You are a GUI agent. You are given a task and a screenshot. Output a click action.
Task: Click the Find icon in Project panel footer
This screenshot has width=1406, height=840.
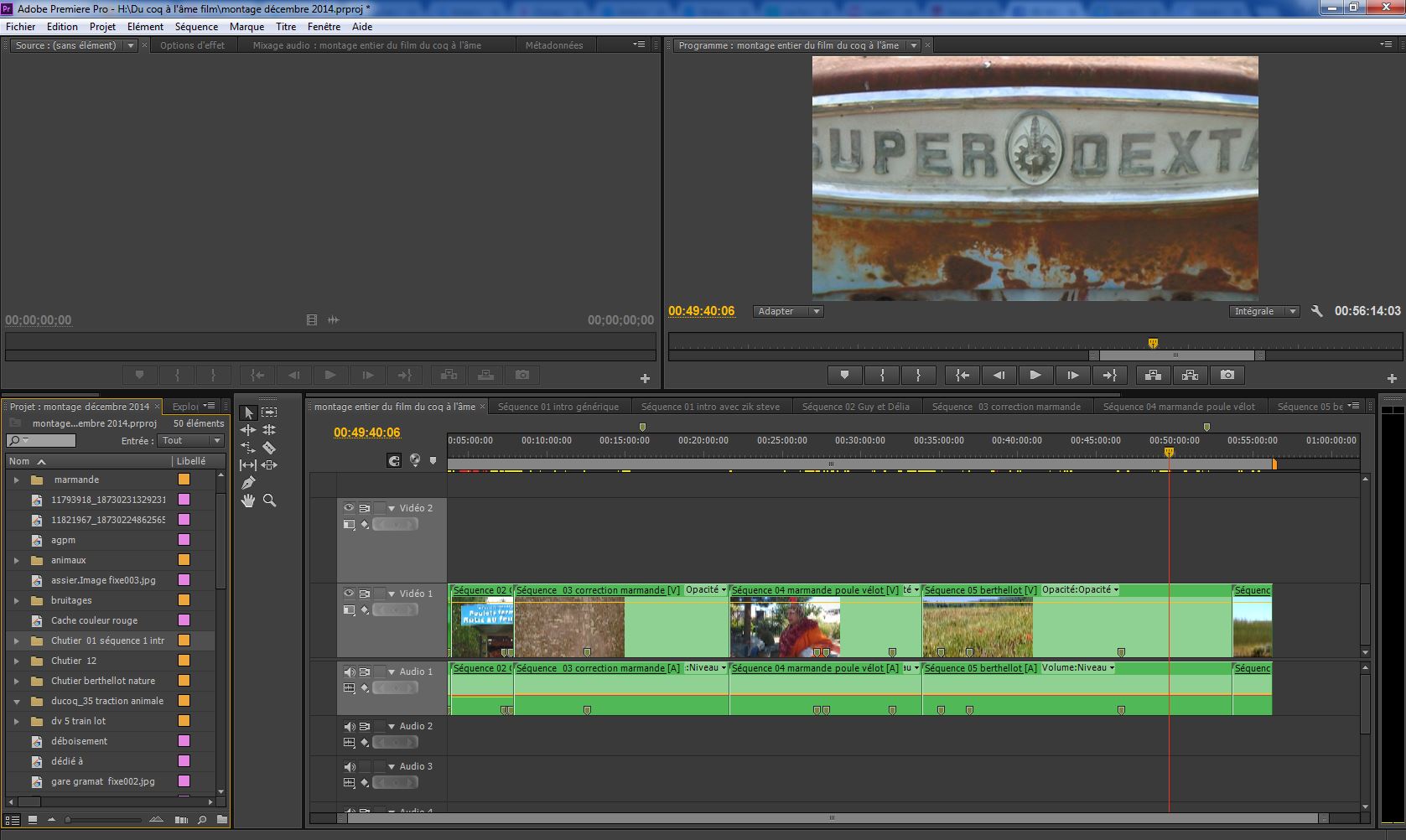click(202, 820)
